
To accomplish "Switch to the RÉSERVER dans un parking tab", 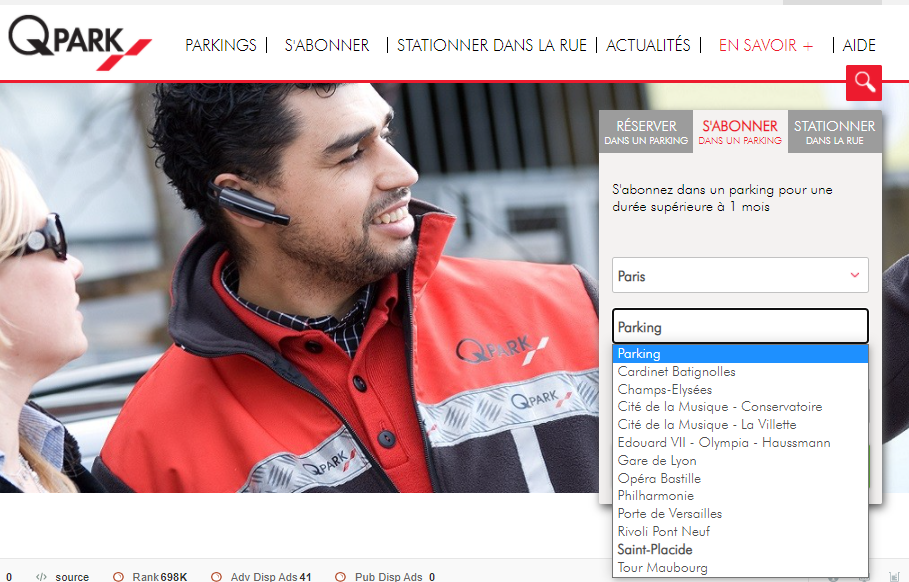I will pyautogui.click(x=646, y=132).
